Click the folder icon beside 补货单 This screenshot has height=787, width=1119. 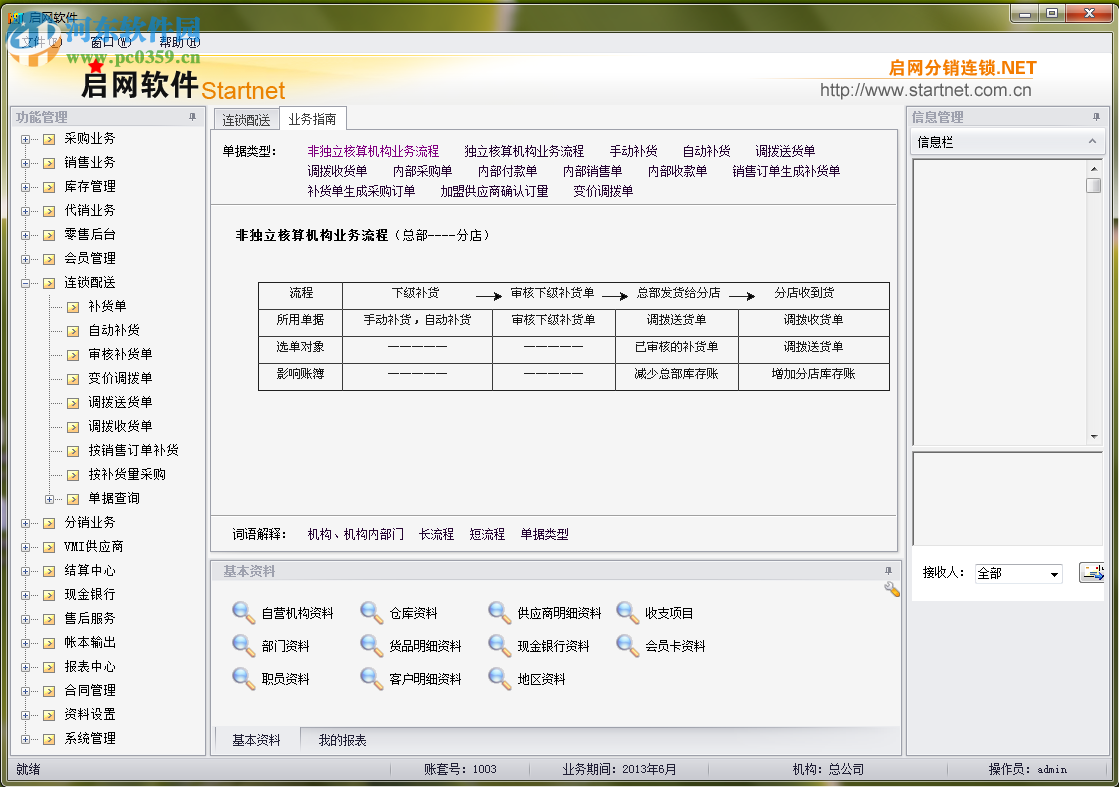pos(73,307)
